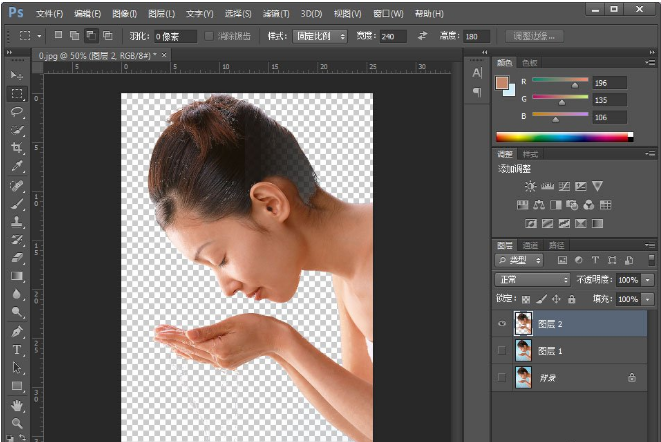This screenshot has height=442, width=661.
Task: Select the Lasso tool
Action: (x=17, y=112)
